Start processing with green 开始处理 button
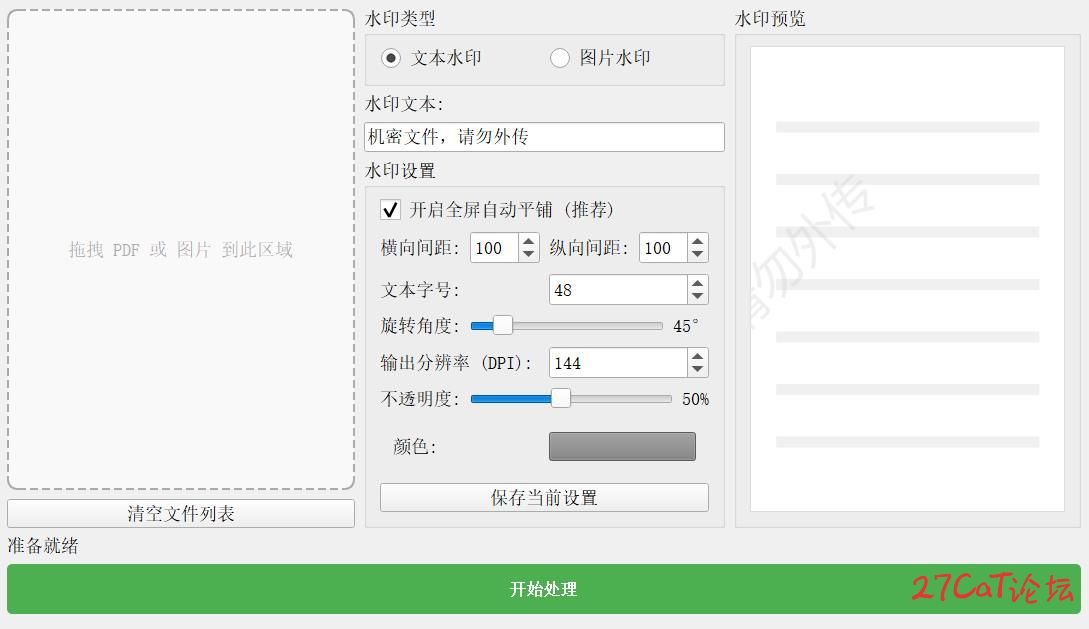The width and height of the screenshot is (1089, 629). (x=543, y=589)
